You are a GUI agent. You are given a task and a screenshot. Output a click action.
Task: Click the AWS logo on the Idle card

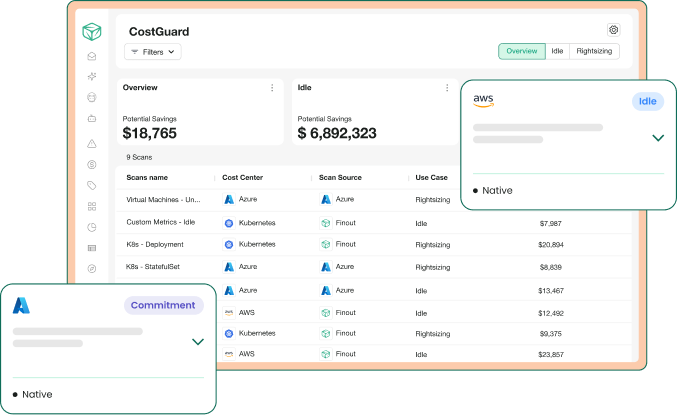483,101
